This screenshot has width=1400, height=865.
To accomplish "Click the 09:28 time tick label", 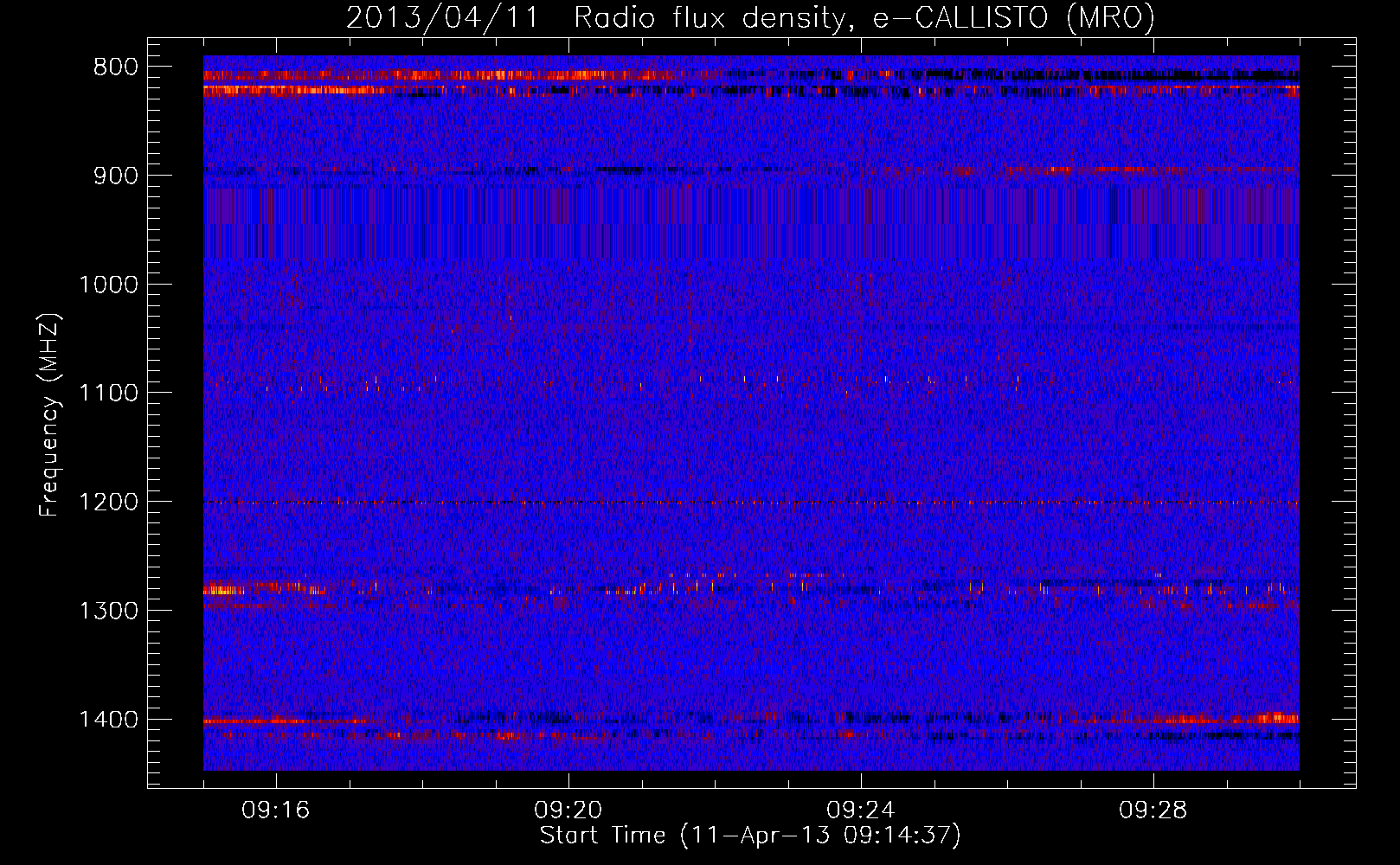I will [1153, 811].
